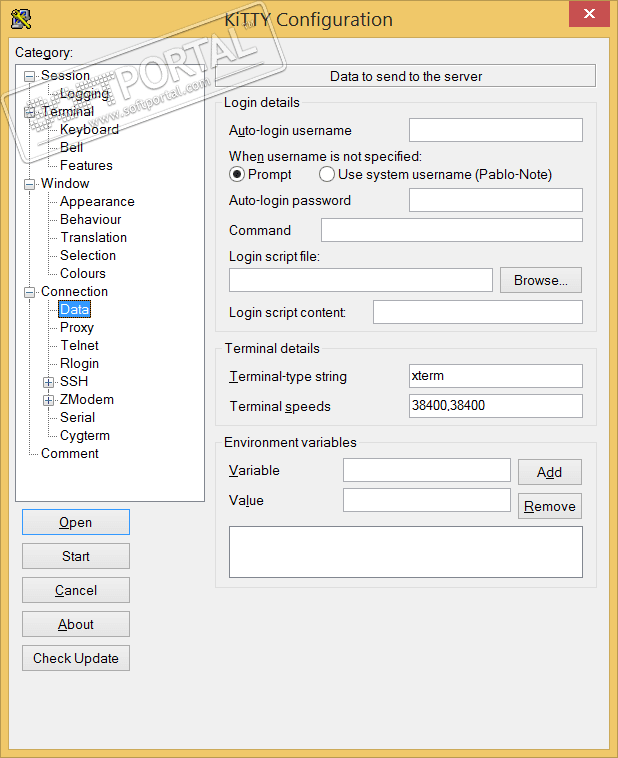
Task: Click the environment variables list box
Action: [406, 552]
